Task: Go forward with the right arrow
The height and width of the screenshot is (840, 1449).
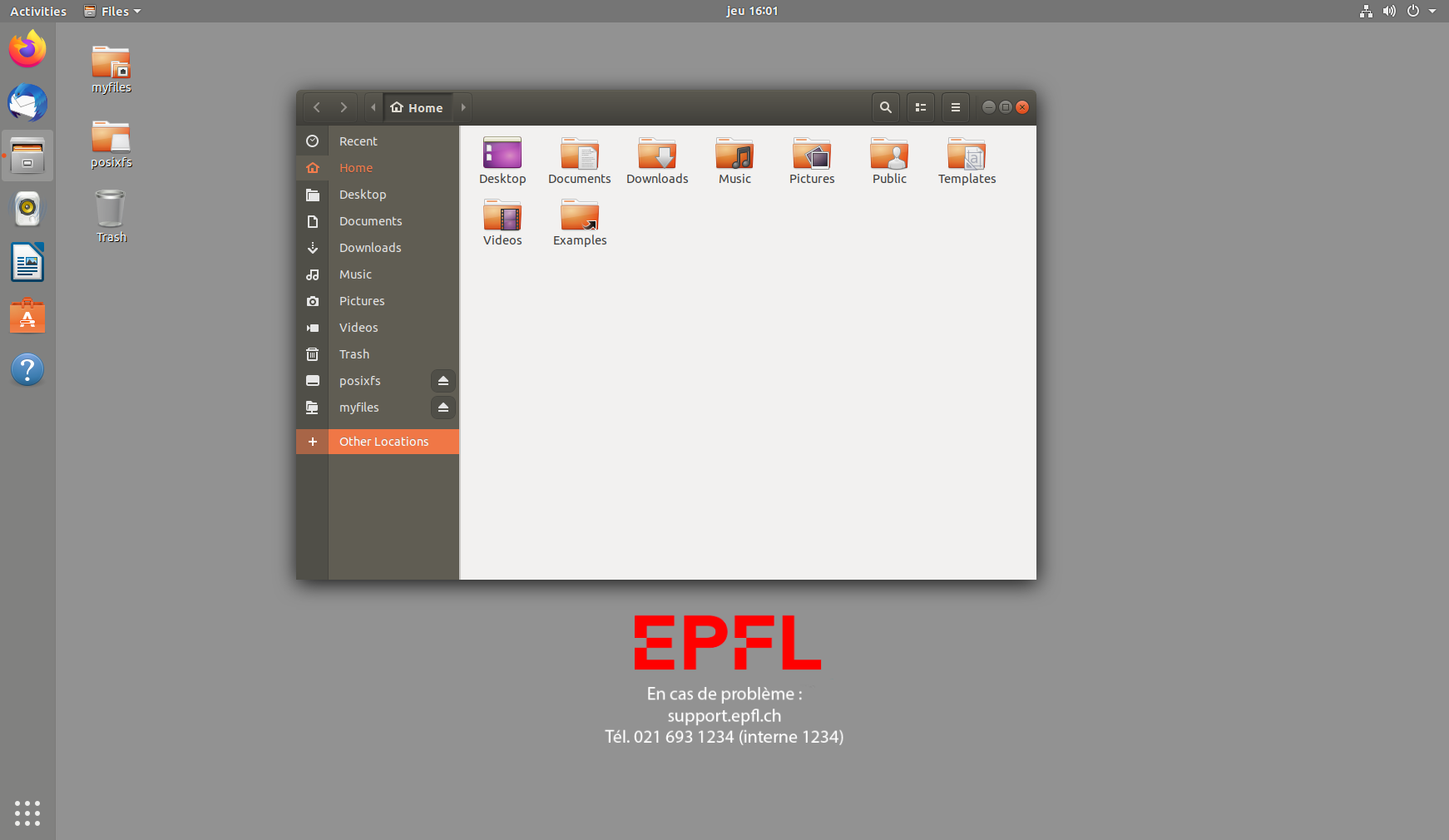Action: (344, 107)
